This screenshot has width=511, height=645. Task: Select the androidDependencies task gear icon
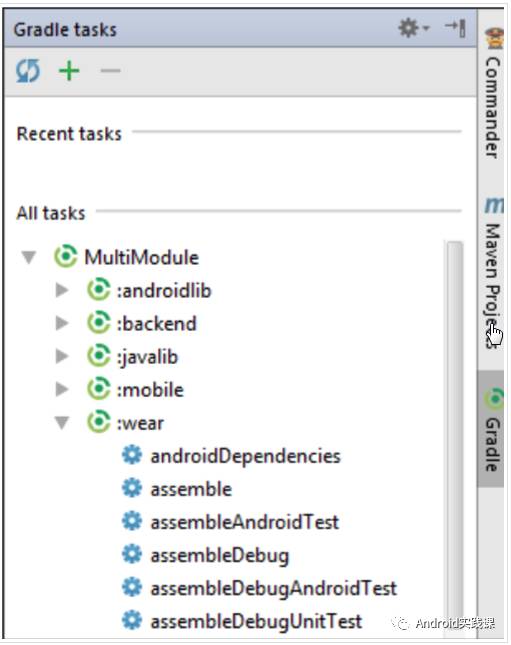click(132, 455)
